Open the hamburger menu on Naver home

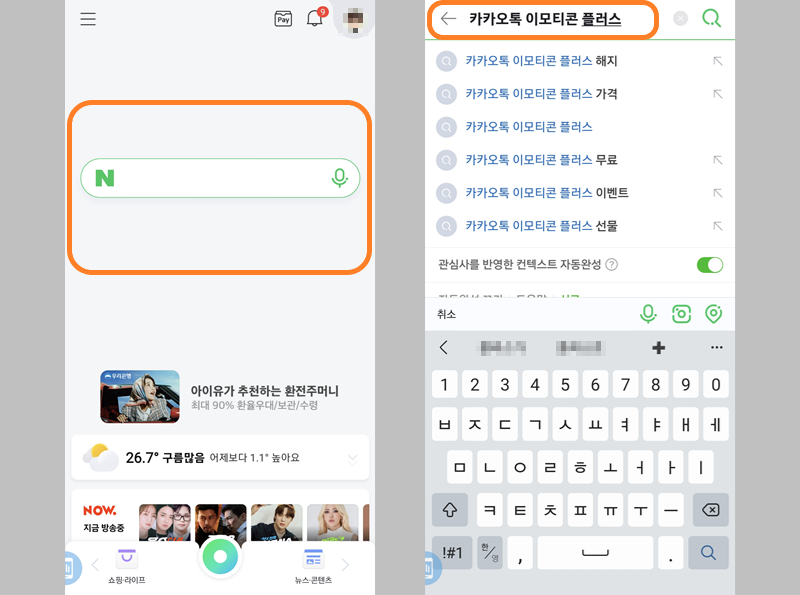88,19
